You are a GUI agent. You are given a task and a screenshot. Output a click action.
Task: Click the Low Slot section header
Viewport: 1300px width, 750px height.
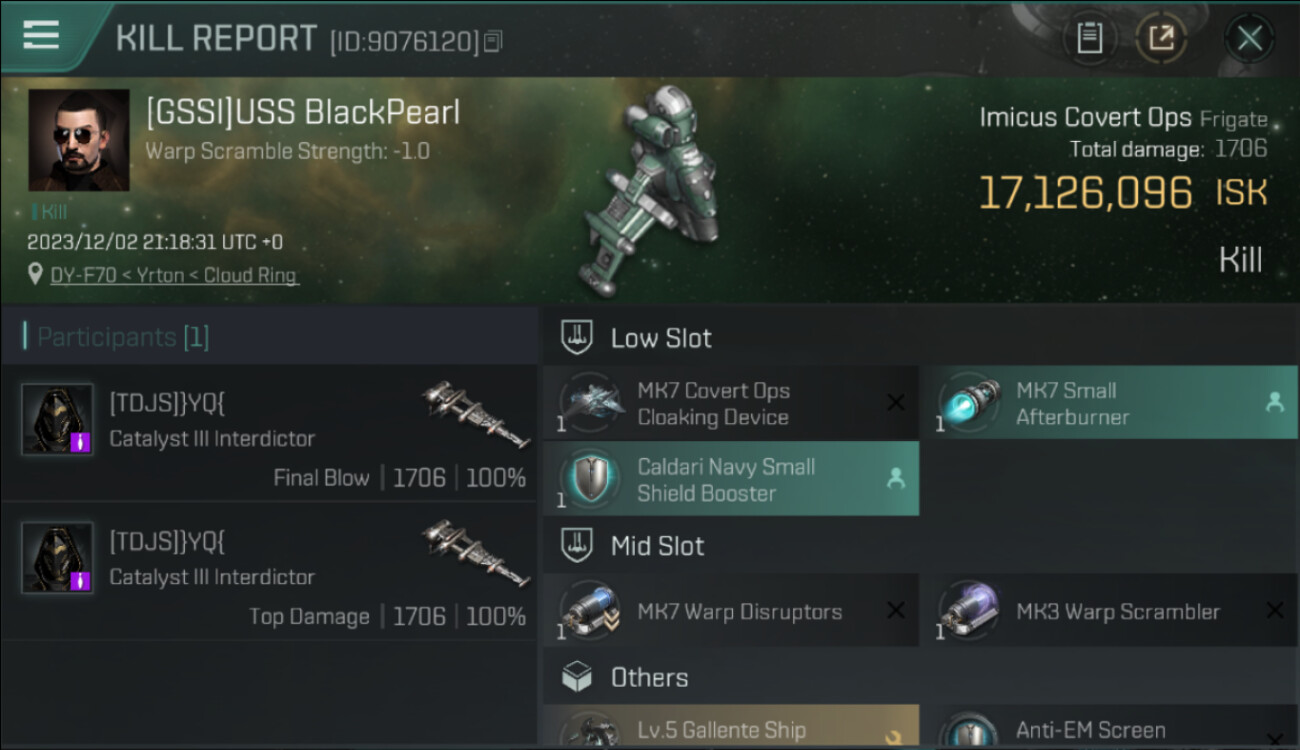661,338
